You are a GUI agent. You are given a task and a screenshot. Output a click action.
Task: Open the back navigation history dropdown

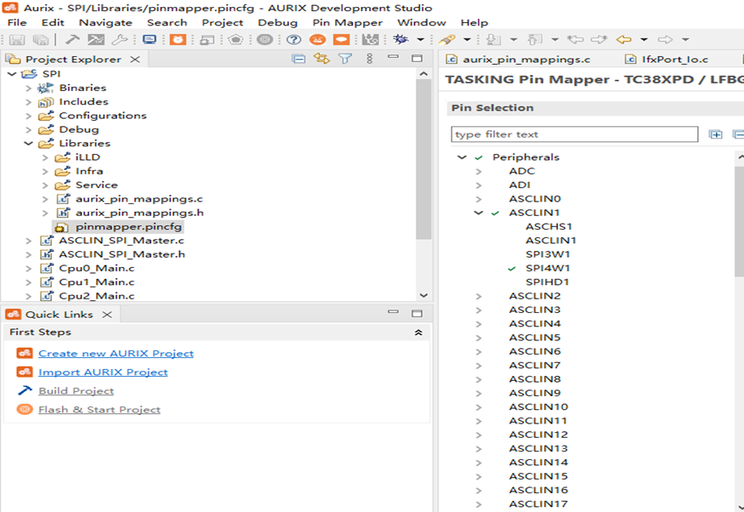click(x=644, y=39)
